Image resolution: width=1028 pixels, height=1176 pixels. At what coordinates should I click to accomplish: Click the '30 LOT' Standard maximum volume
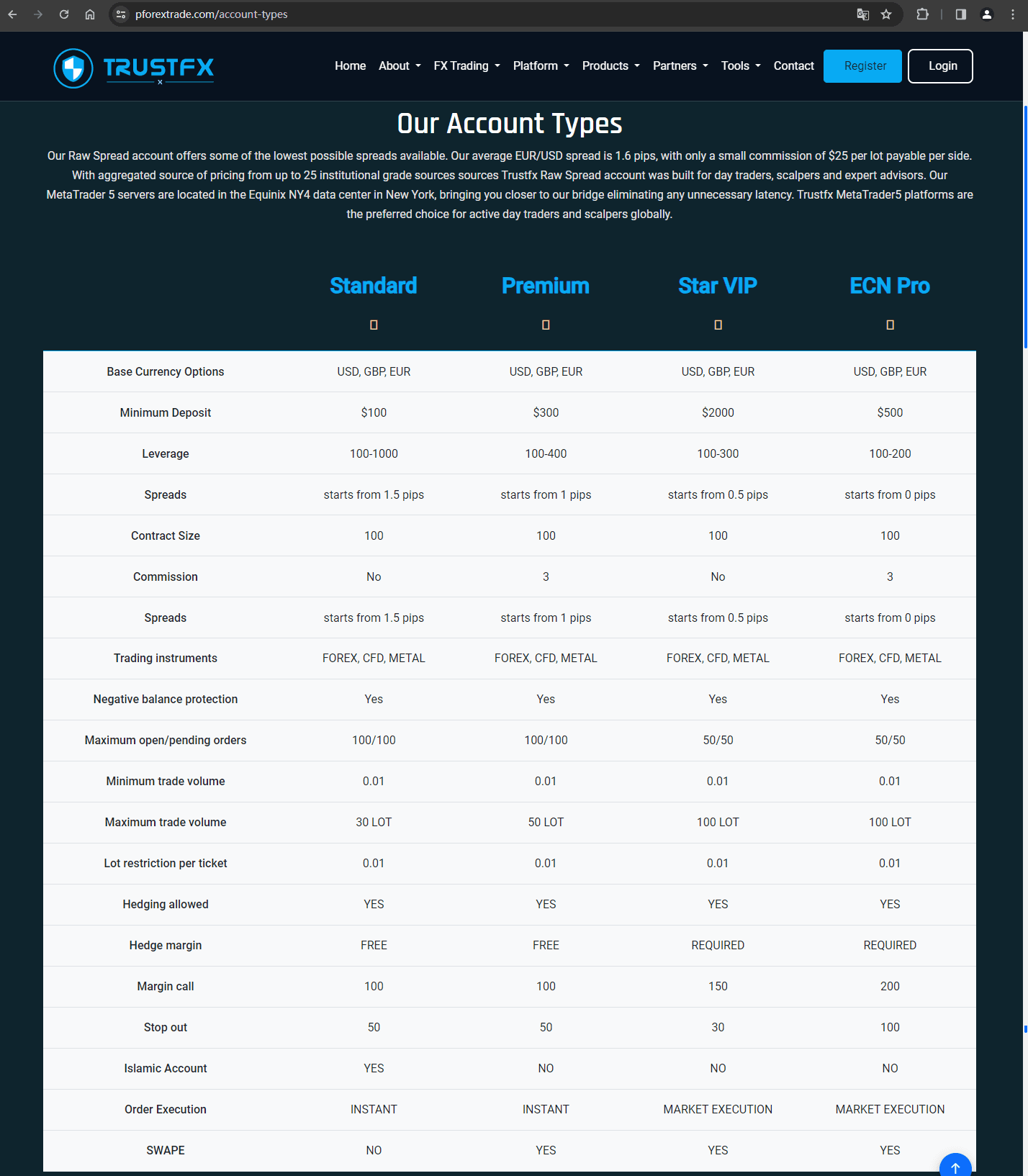pos(374,822)
